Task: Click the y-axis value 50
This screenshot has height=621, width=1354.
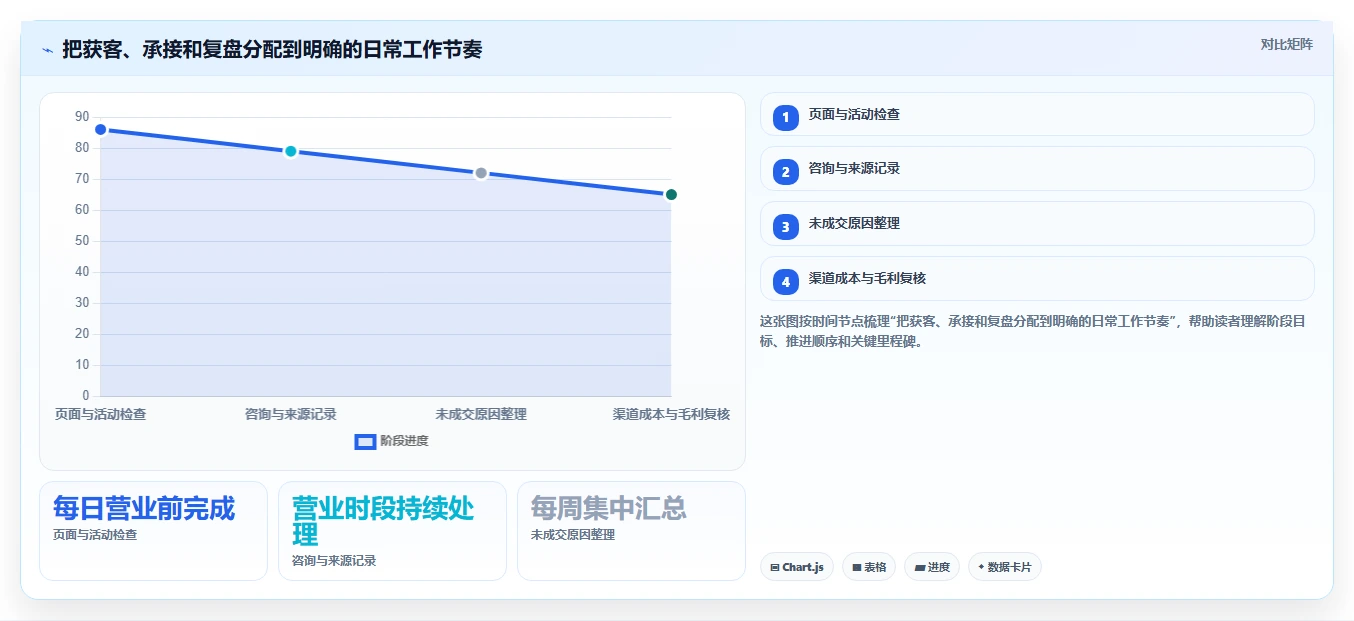Action: pos(82,241)
